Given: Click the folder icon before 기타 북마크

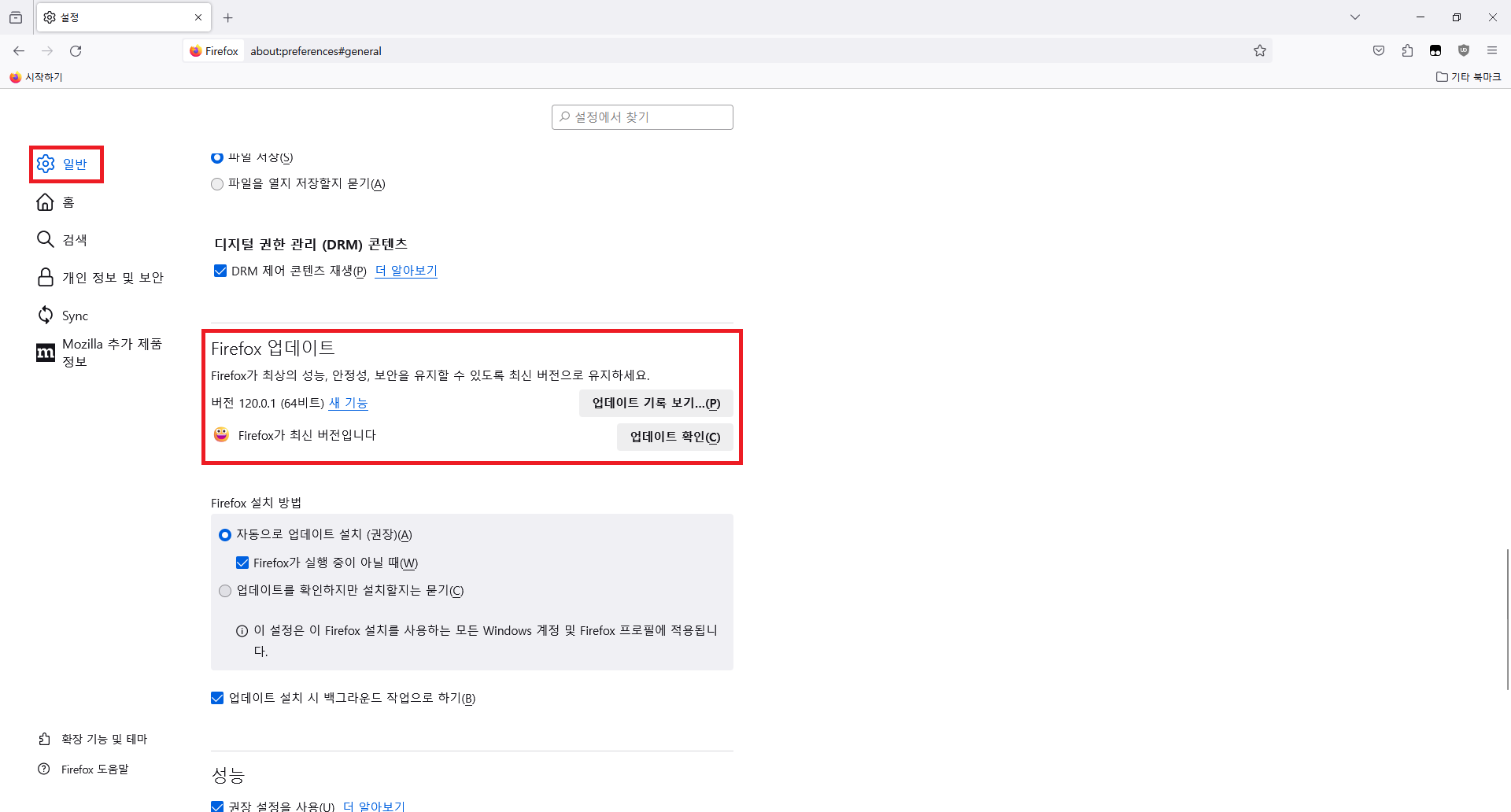Looking at the screenshot, I should [1442, 77].
